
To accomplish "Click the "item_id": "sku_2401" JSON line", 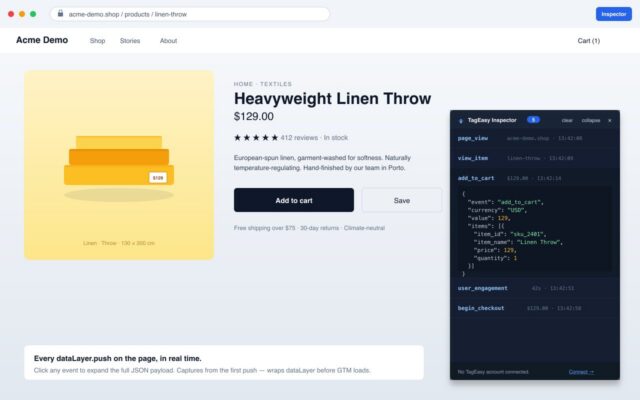I will click(510, 234).
